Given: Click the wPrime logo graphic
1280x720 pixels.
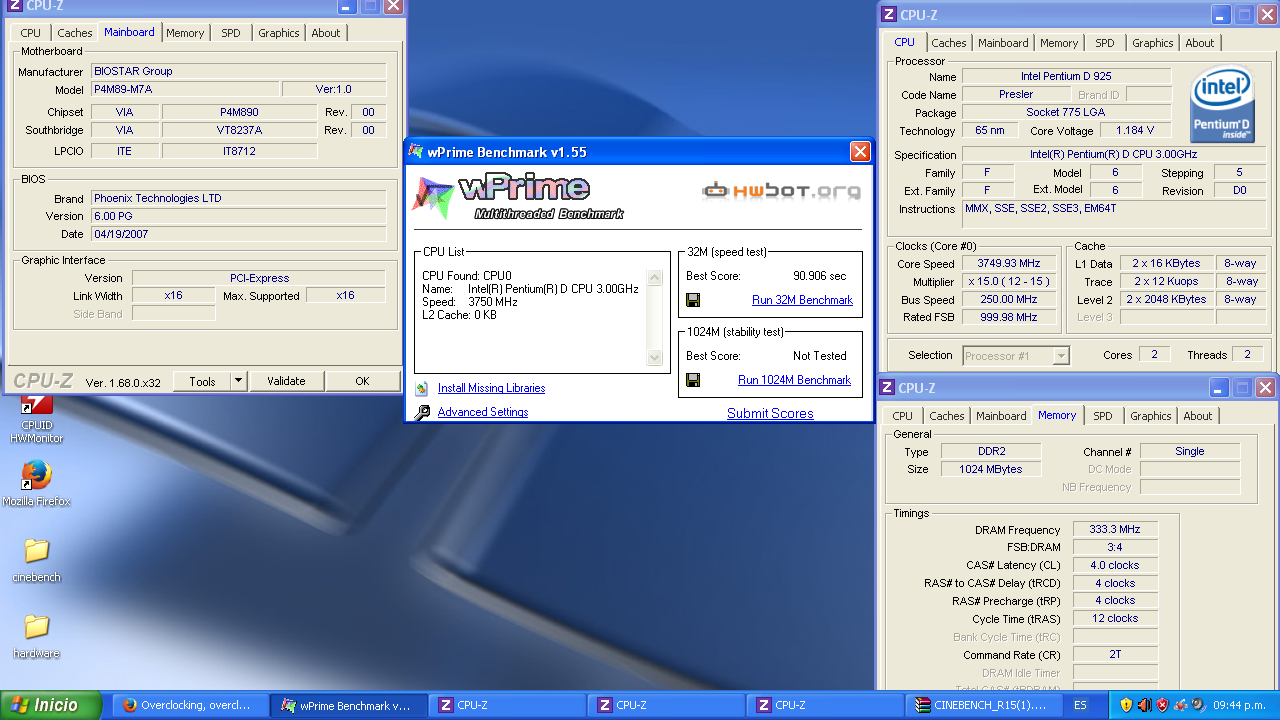Looking at the screenshot, I should [x=518, y=197].
